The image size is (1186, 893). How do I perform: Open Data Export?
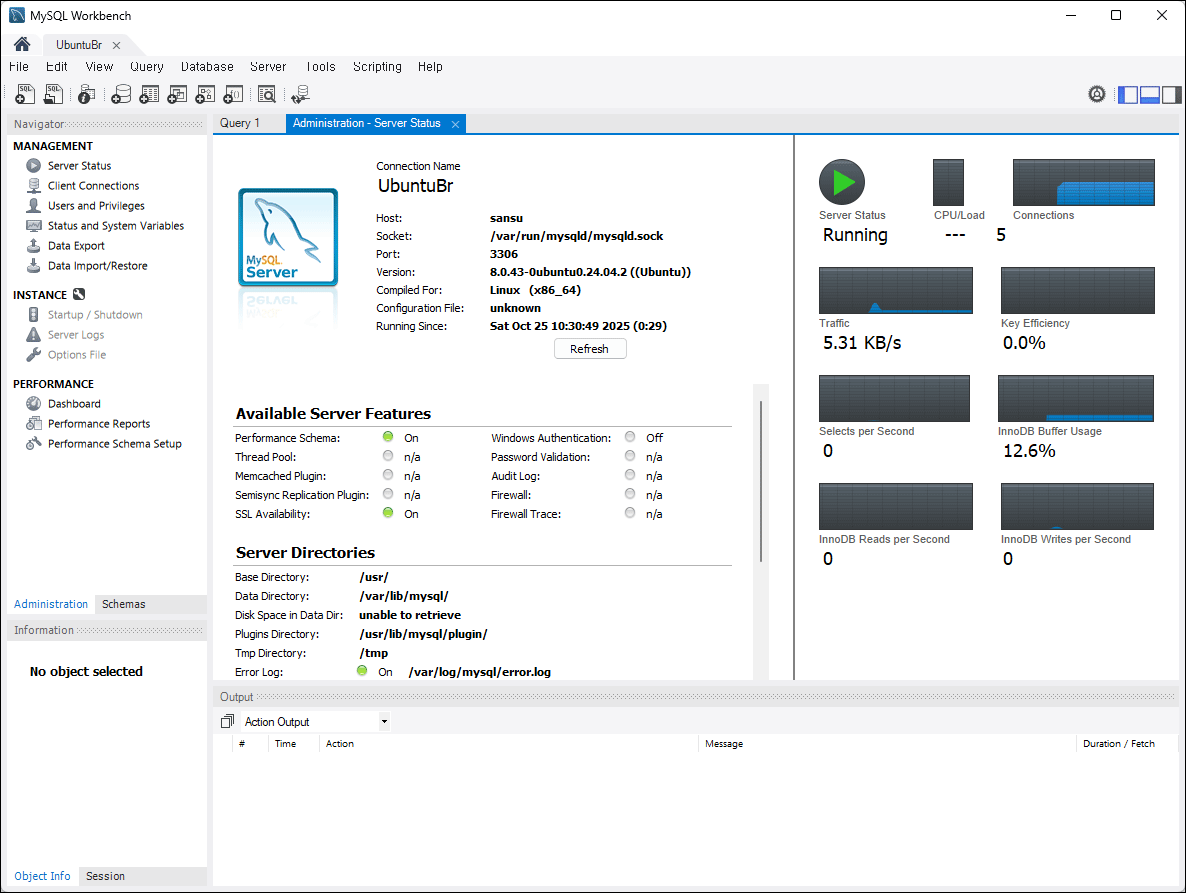point(76,246)
